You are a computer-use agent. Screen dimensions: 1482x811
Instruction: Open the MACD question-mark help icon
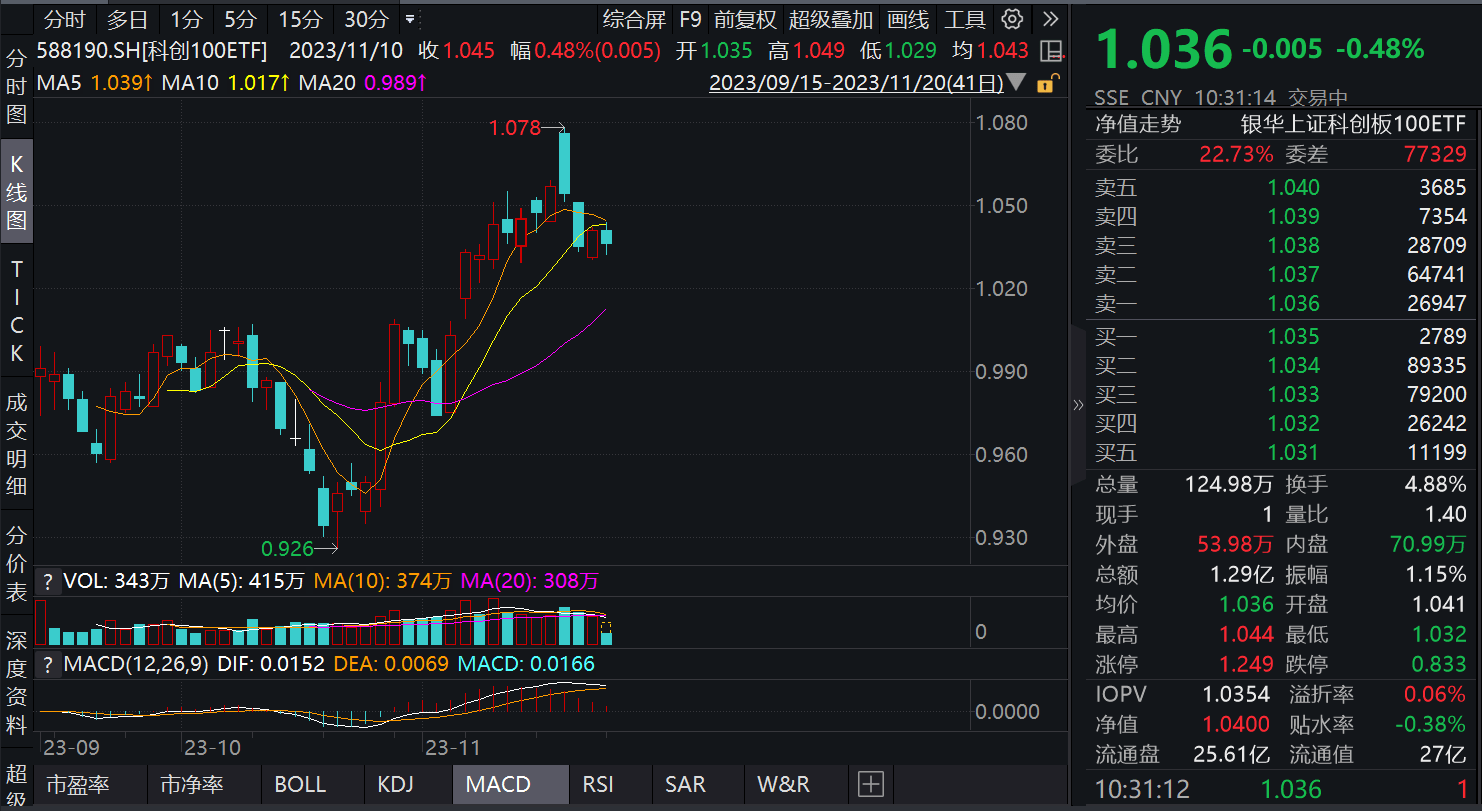click(47, 664)
